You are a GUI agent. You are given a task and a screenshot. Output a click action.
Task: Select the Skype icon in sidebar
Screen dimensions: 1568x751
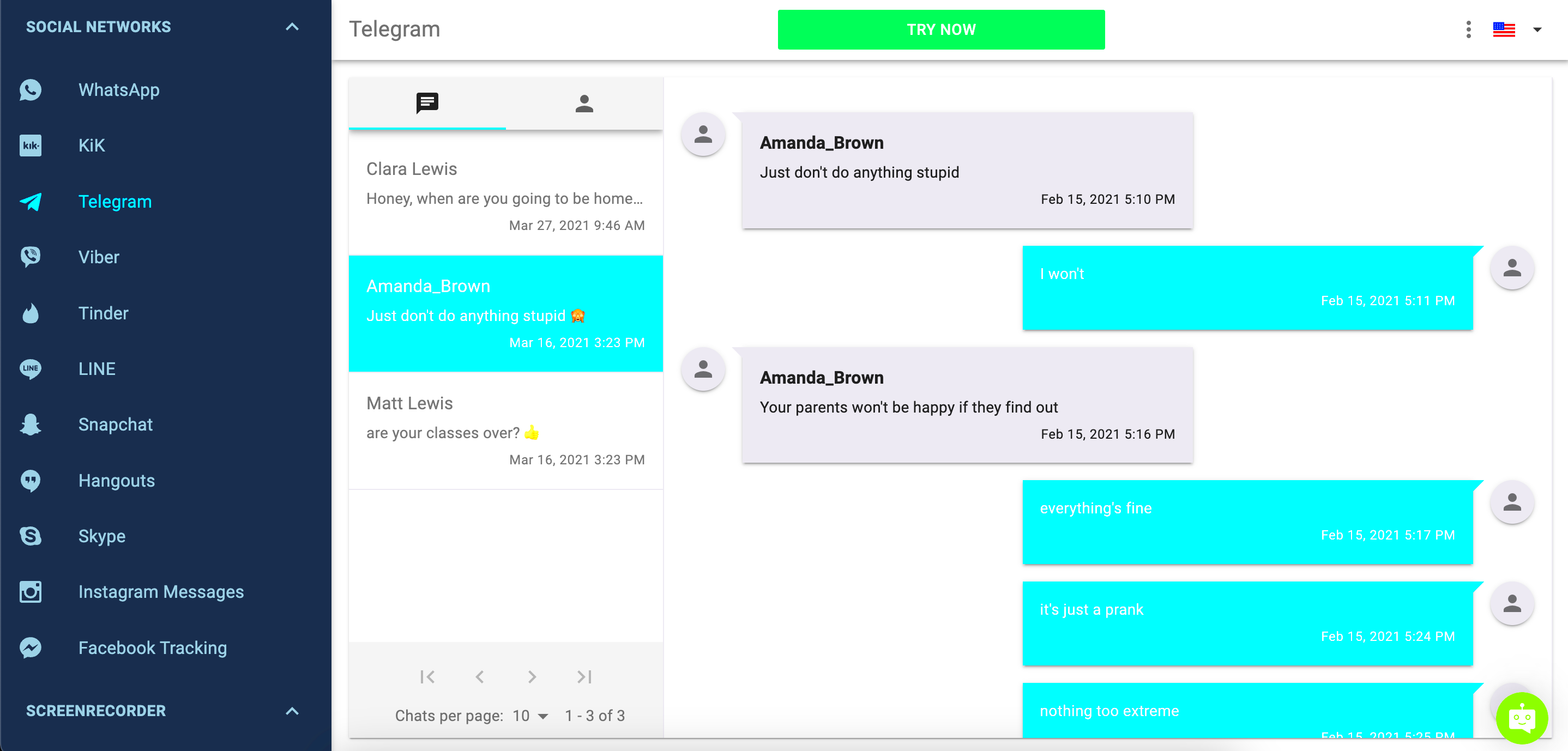[x=30, y=536]
